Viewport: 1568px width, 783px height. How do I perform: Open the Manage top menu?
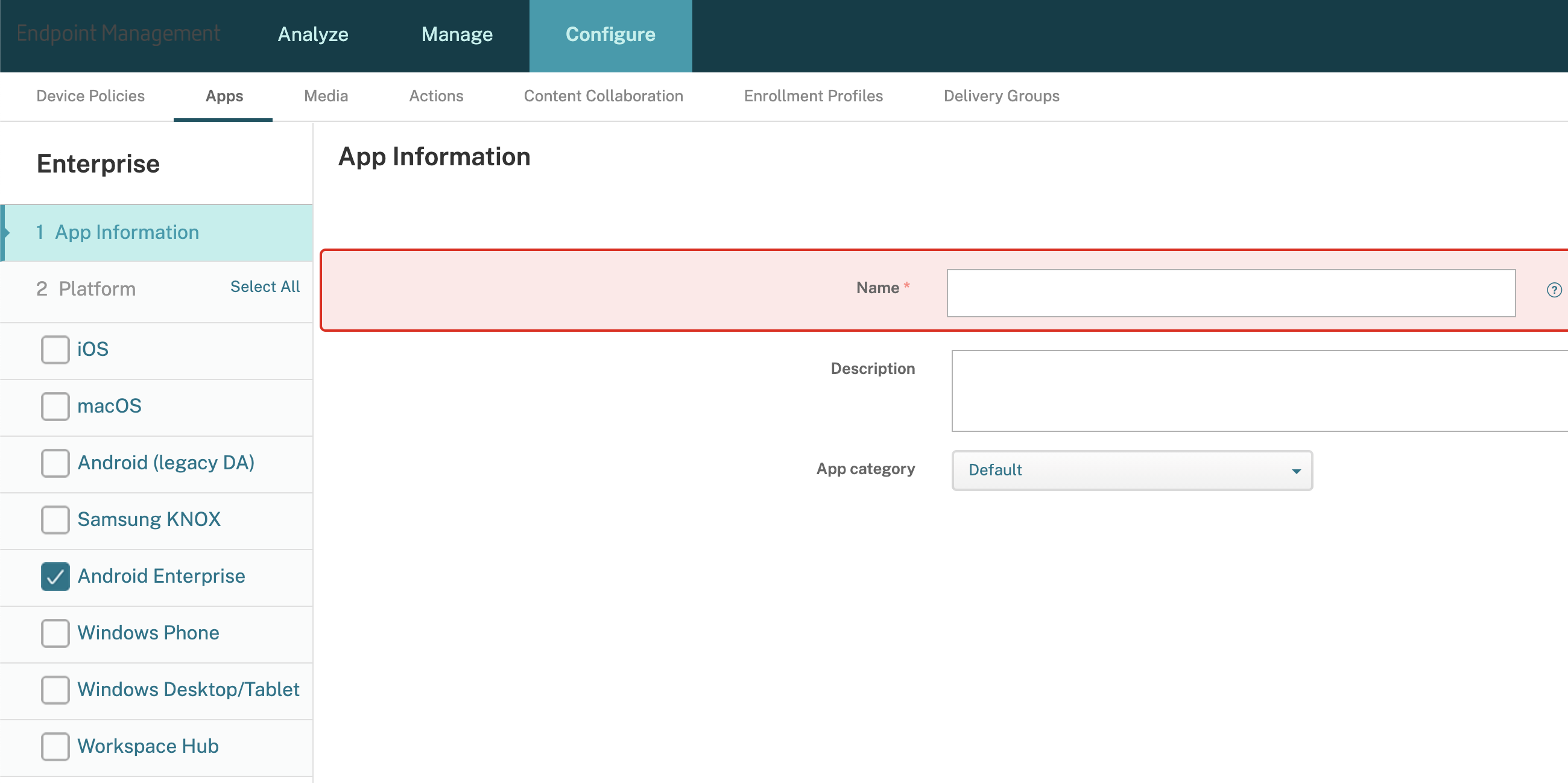tap(457, 35)
